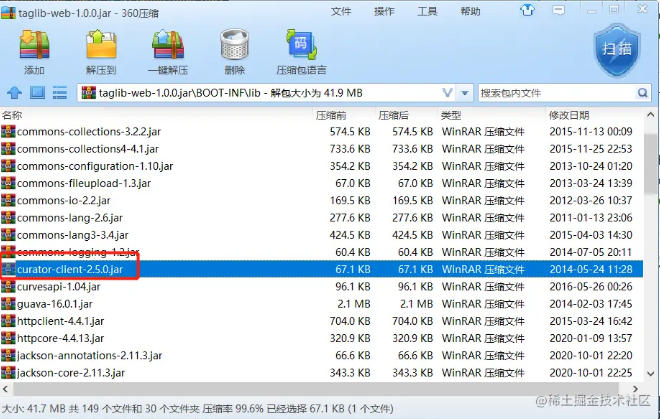
Task: Open the feedback message icon in title bar
Action: [x=559, y=10]
